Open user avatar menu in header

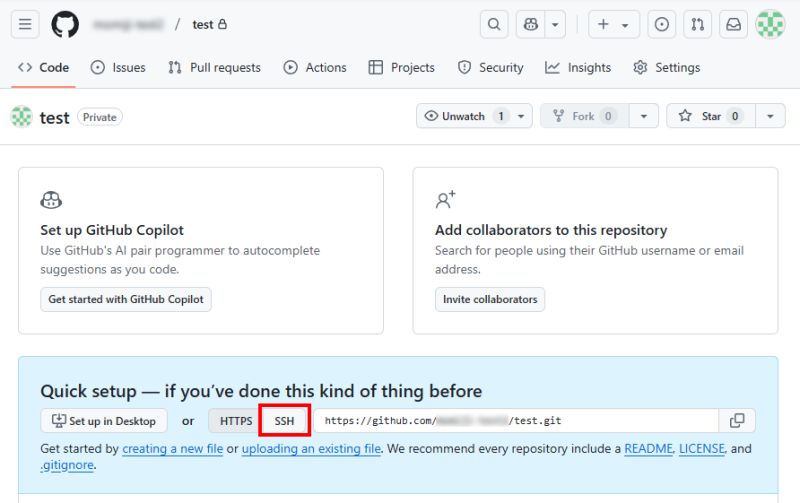tap(770, 24)
